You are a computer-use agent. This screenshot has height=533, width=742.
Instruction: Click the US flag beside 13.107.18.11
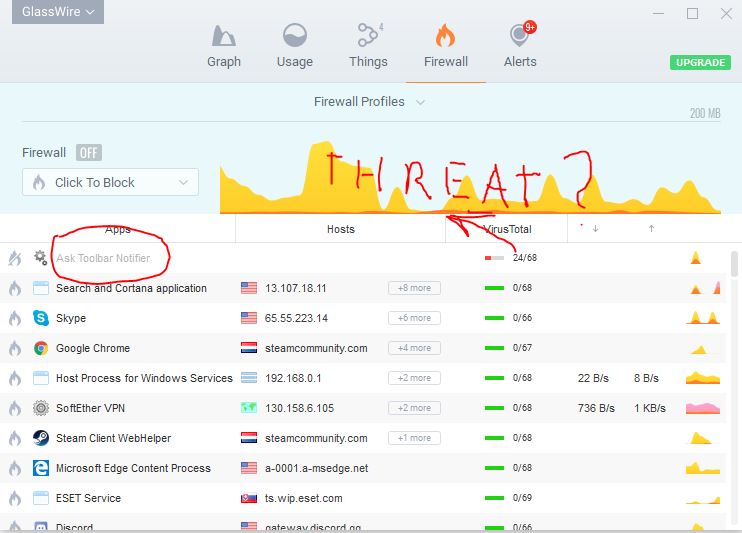point(249,288)
